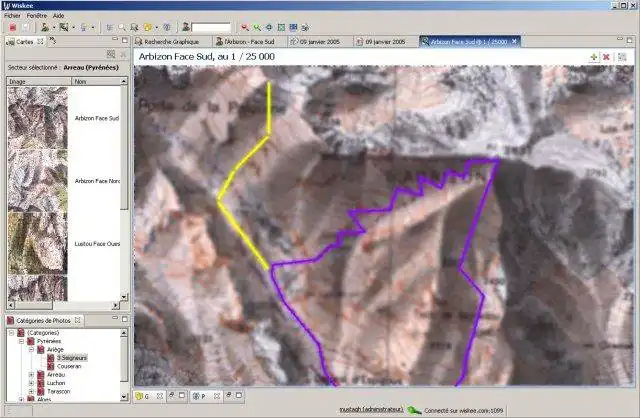Click the grid icon in the Cartes panel toolbar
Image resolution: width=640 pixels, height=418 pixels.
pyautogui.click(x=111, y=54)
